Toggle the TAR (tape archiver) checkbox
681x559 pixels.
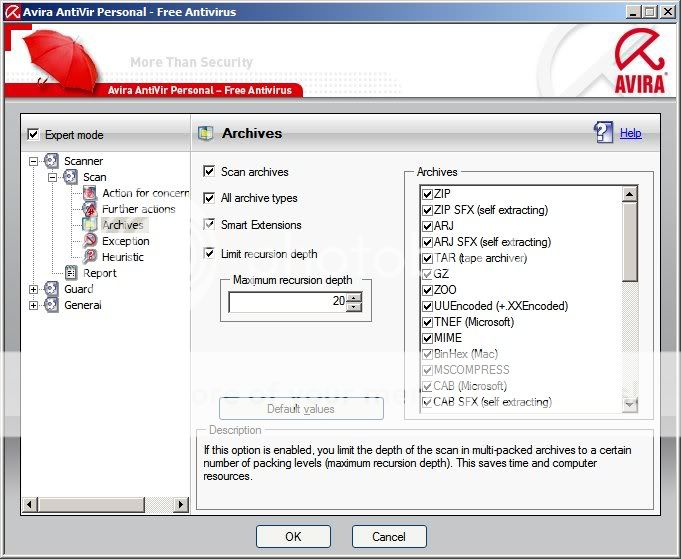427,258
